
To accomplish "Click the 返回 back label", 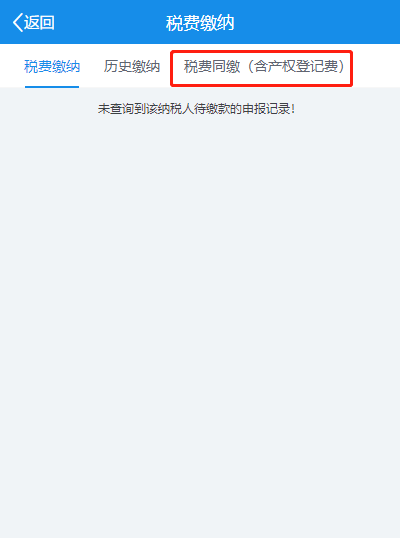I will (39, 23).
